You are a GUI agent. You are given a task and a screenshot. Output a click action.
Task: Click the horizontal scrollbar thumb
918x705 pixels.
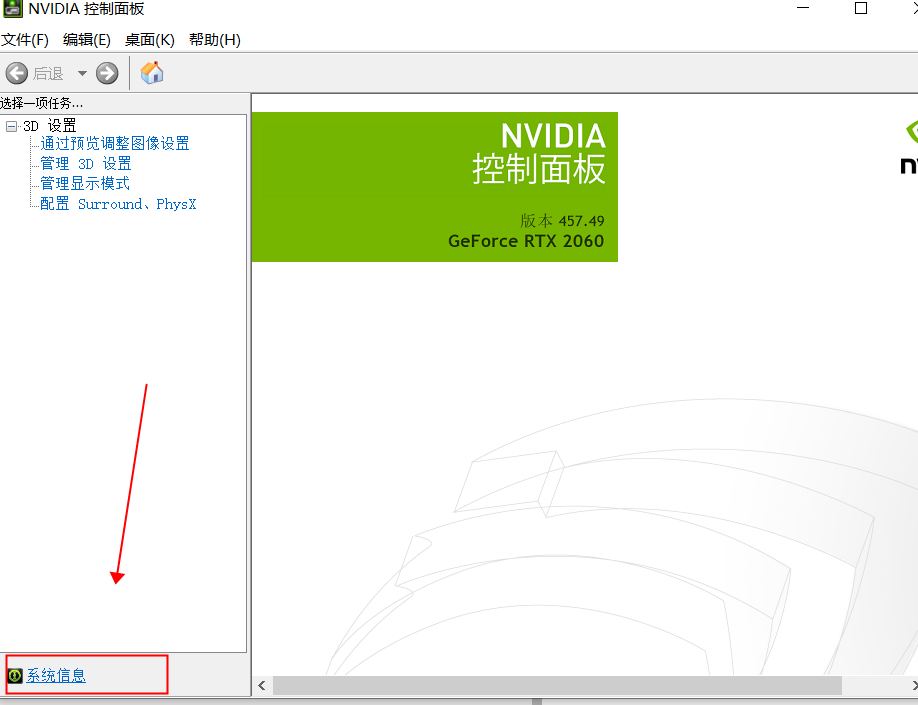(x=557, y=685)
